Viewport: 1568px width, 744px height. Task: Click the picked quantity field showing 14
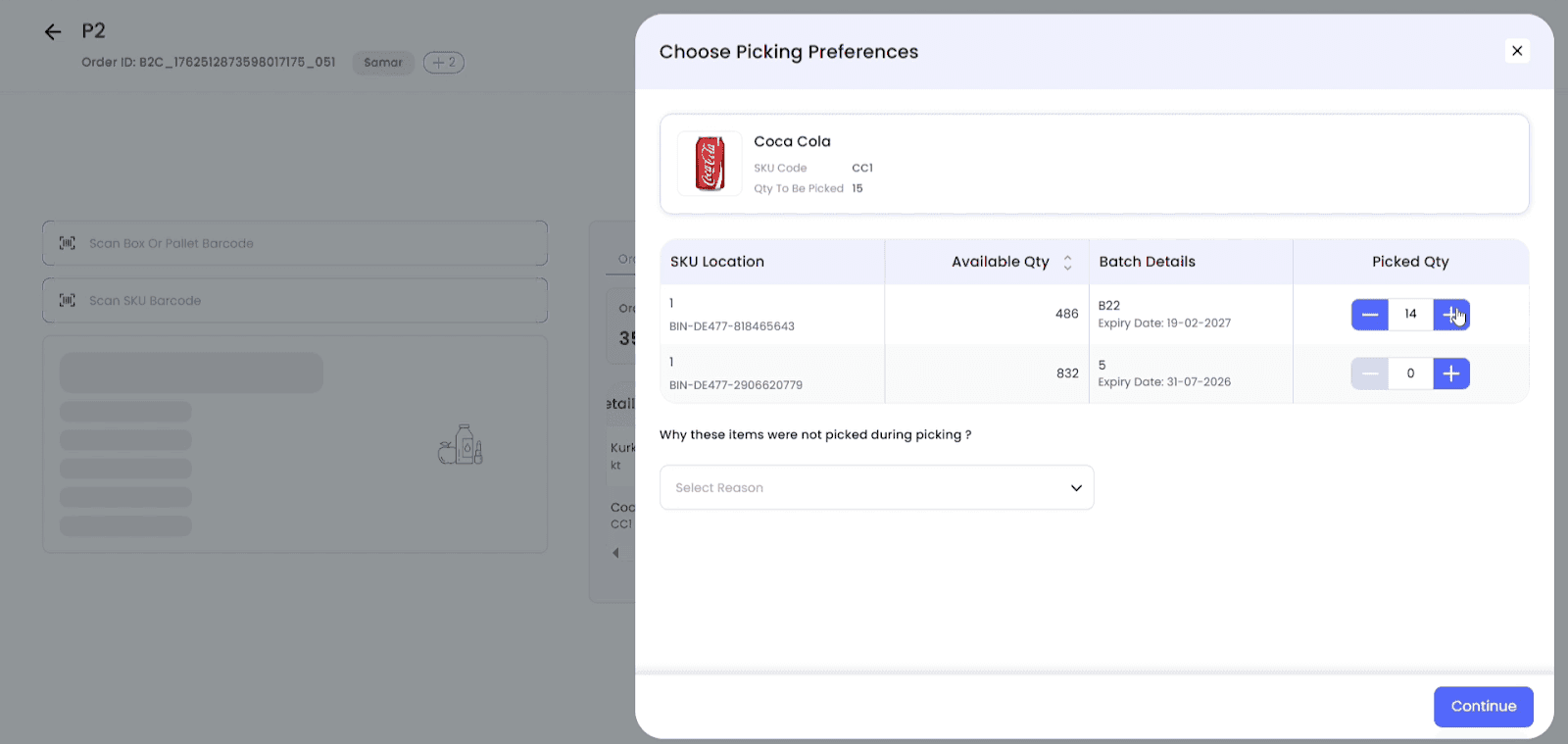[1410, 315]
